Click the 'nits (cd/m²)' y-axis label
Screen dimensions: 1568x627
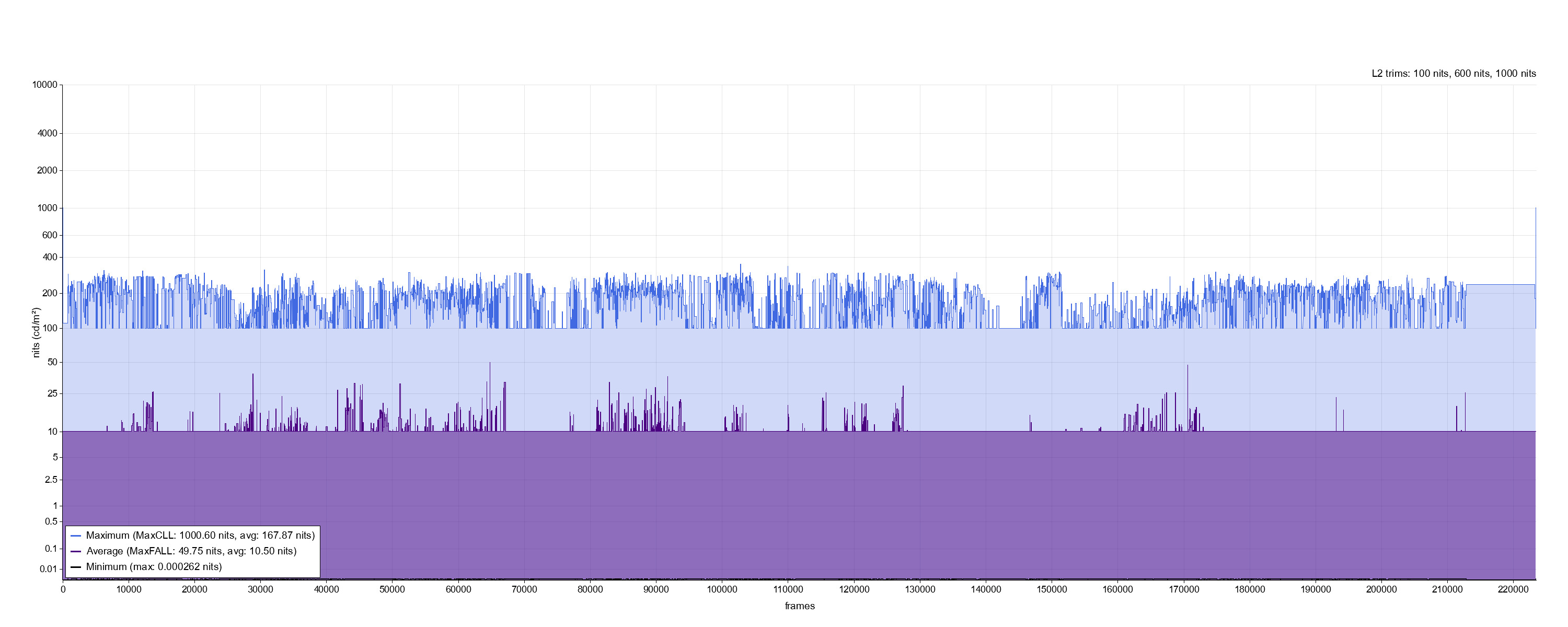[36, 332]
